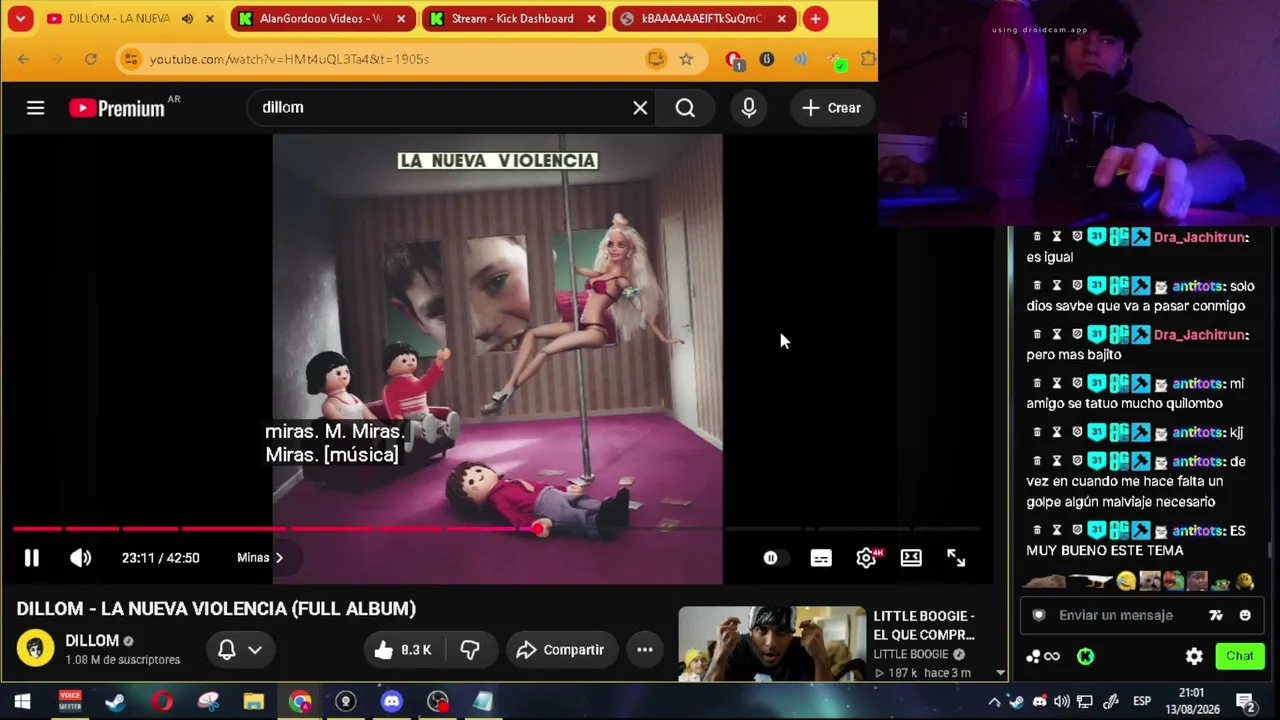Delete antitots' ES MUY BUENO ESTE TEMA message
1280x720 pixels.
click(1037, 530)
